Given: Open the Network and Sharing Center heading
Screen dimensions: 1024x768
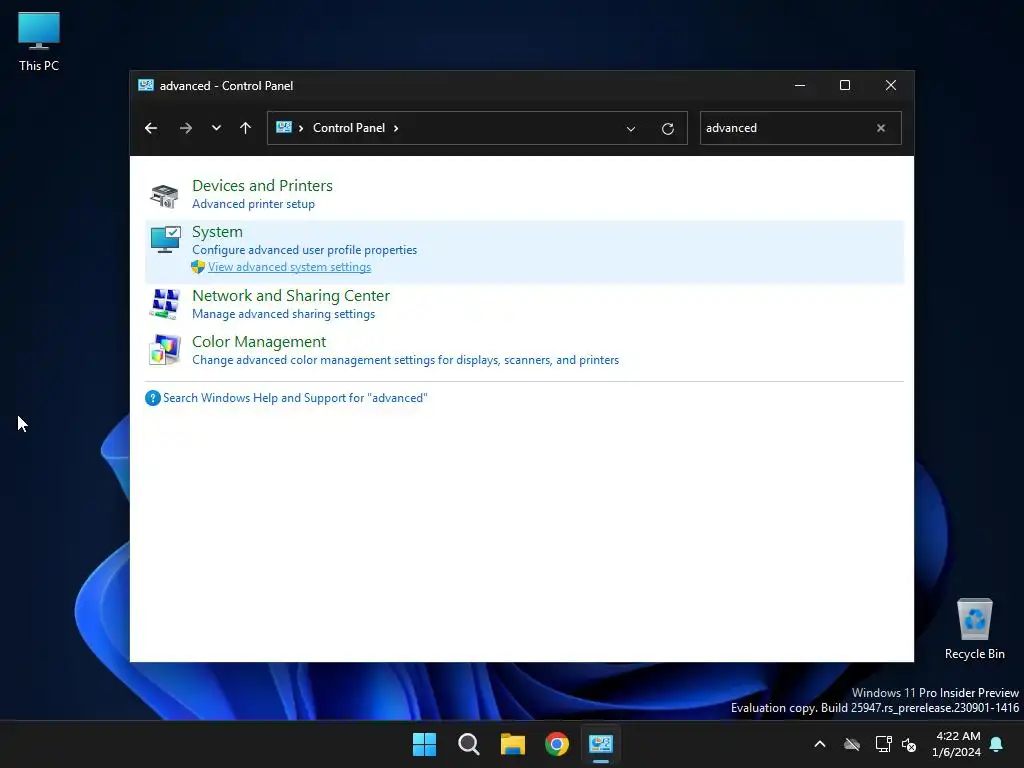Looking at the screenshot, I should click(291, 296).
